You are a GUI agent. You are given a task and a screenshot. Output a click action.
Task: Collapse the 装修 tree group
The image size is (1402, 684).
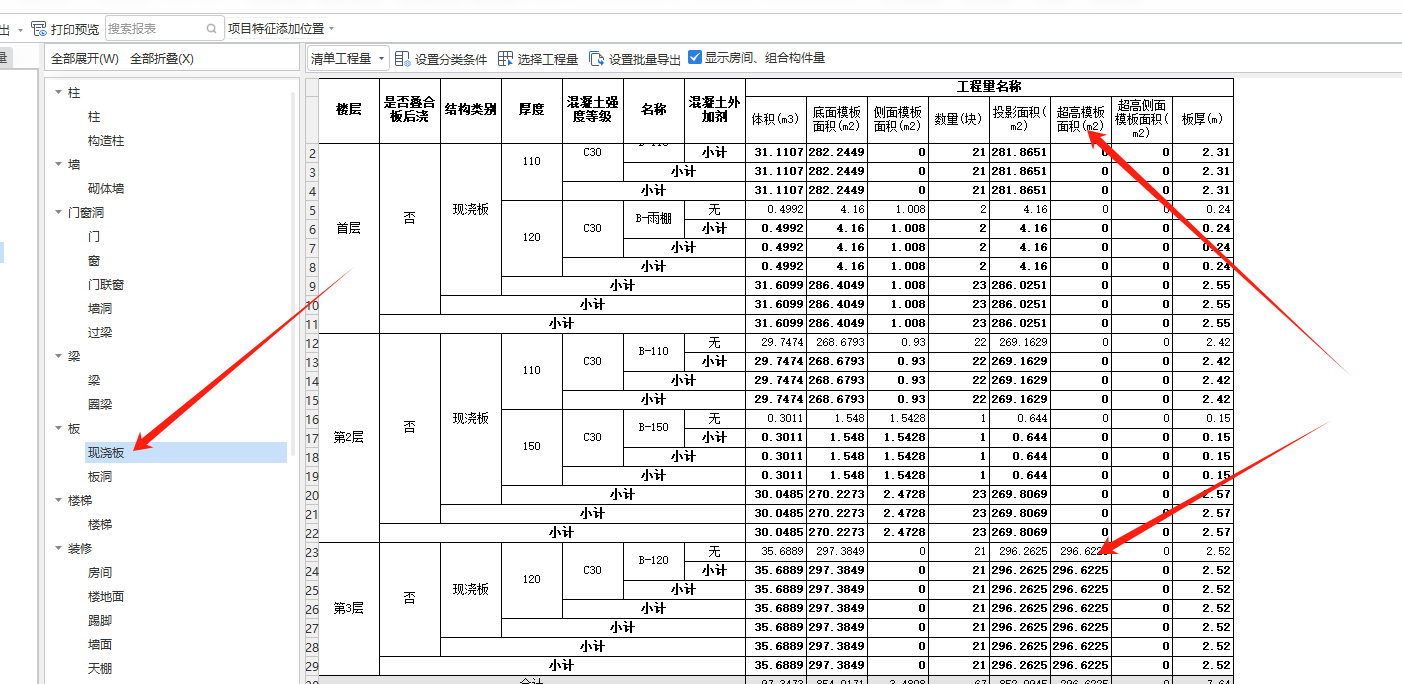tap(58, 548)
